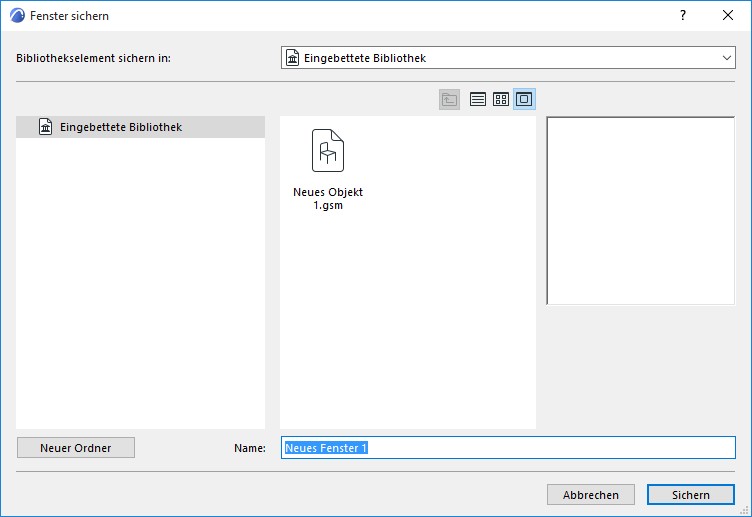Click the empty preview pane

[x=641, y=211]
